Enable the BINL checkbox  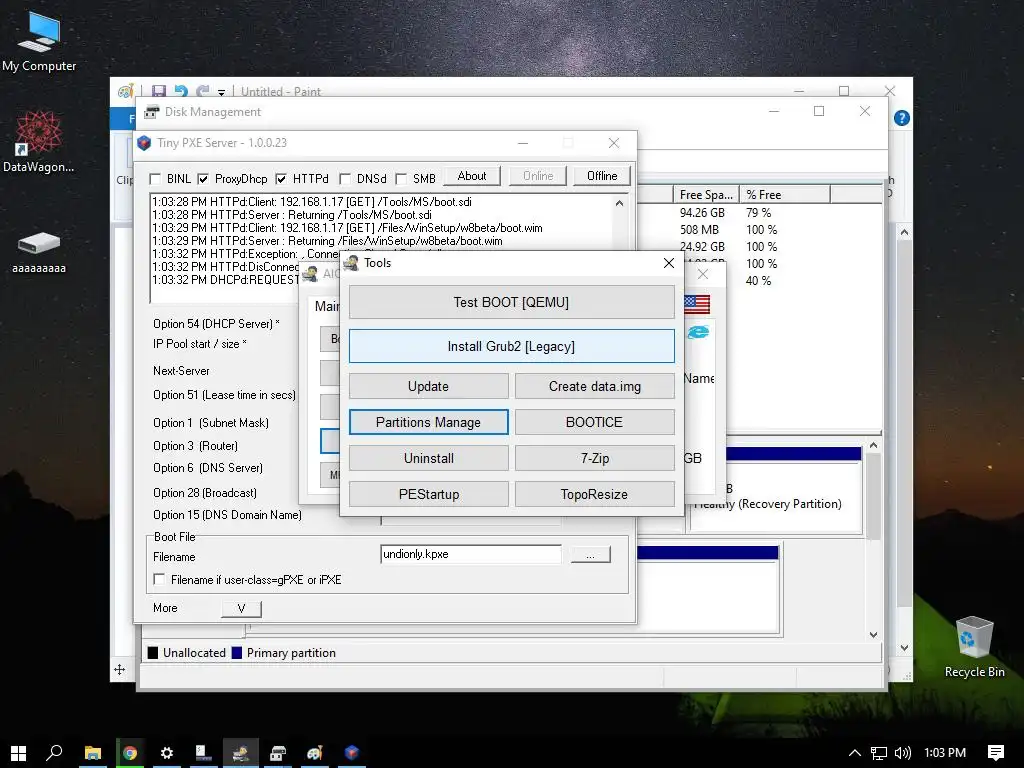pyautogui.click(x=155, y=179)
